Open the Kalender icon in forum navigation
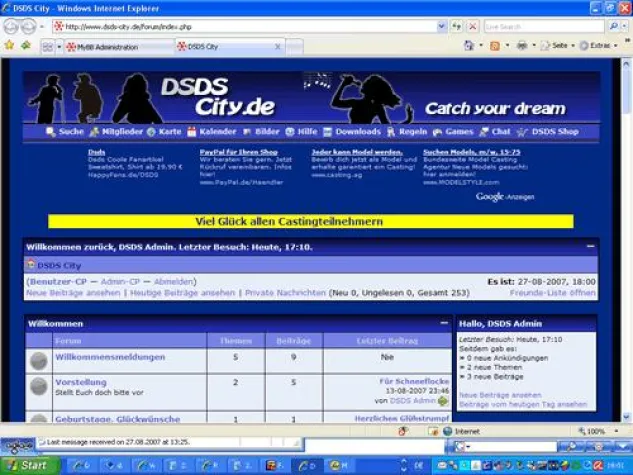 (190, 131)
